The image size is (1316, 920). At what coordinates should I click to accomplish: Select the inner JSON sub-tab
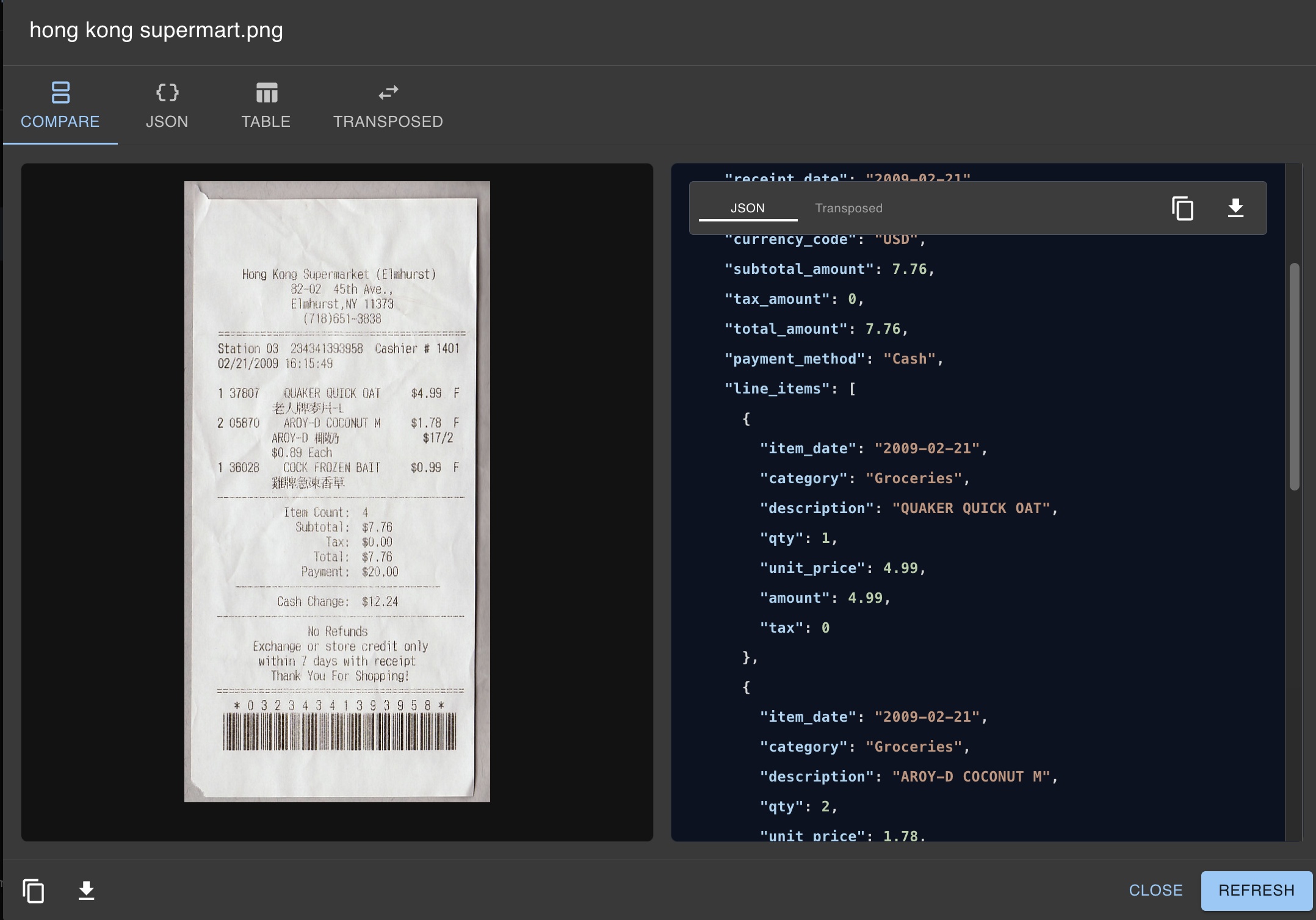point(747,208)
